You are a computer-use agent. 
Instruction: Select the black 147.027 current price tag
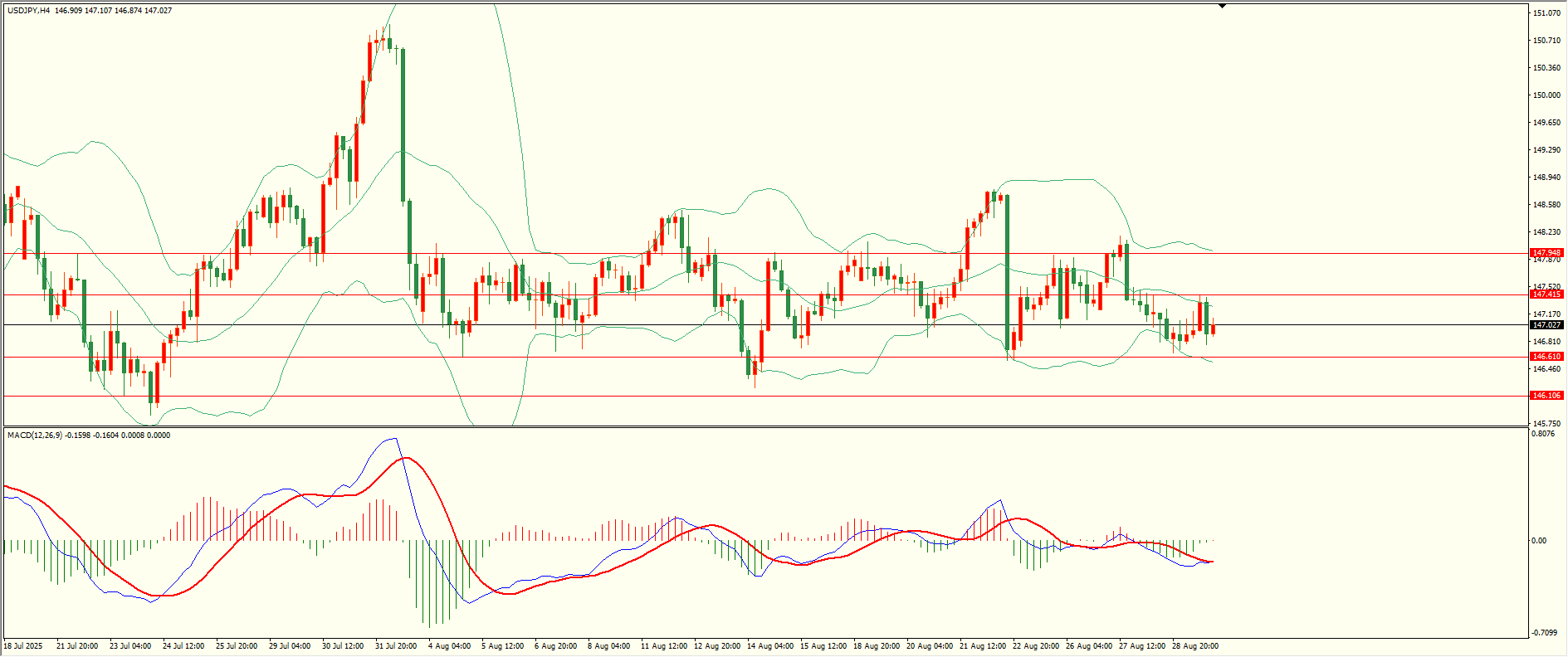coord(1546,325)
